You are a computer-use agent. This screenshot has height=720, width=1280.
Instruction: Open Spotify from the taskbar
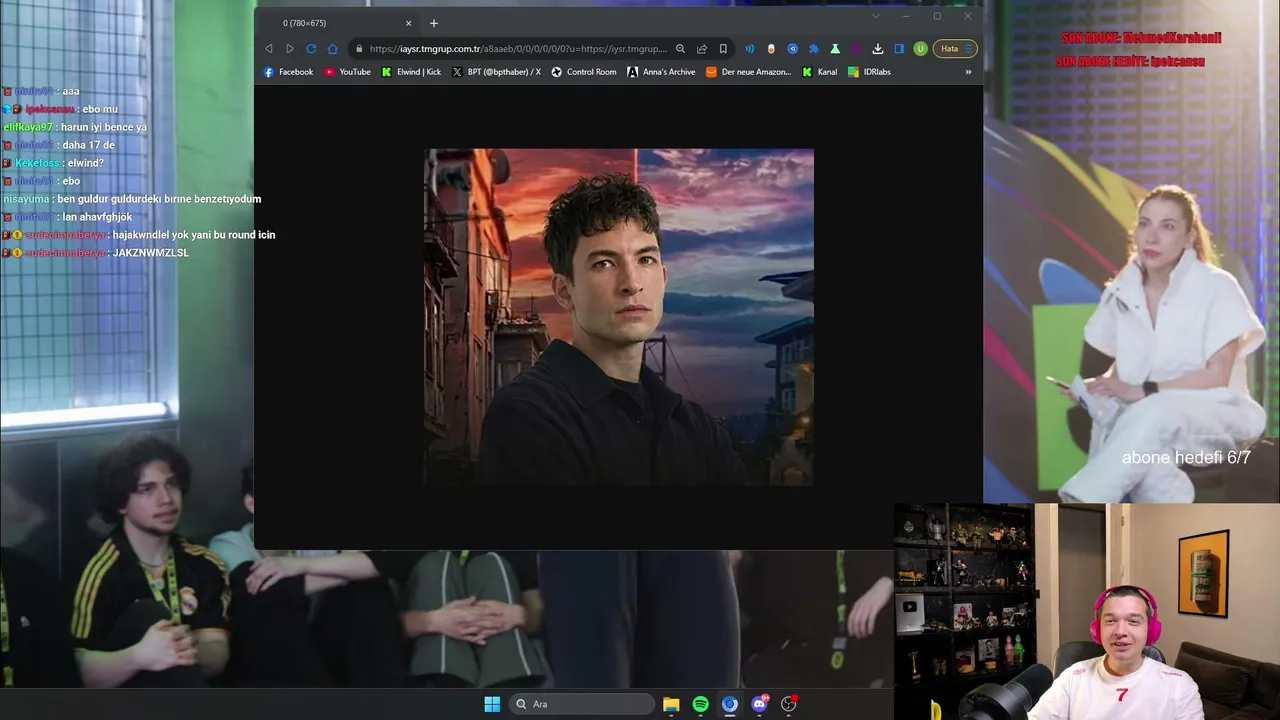coord(700,704)
